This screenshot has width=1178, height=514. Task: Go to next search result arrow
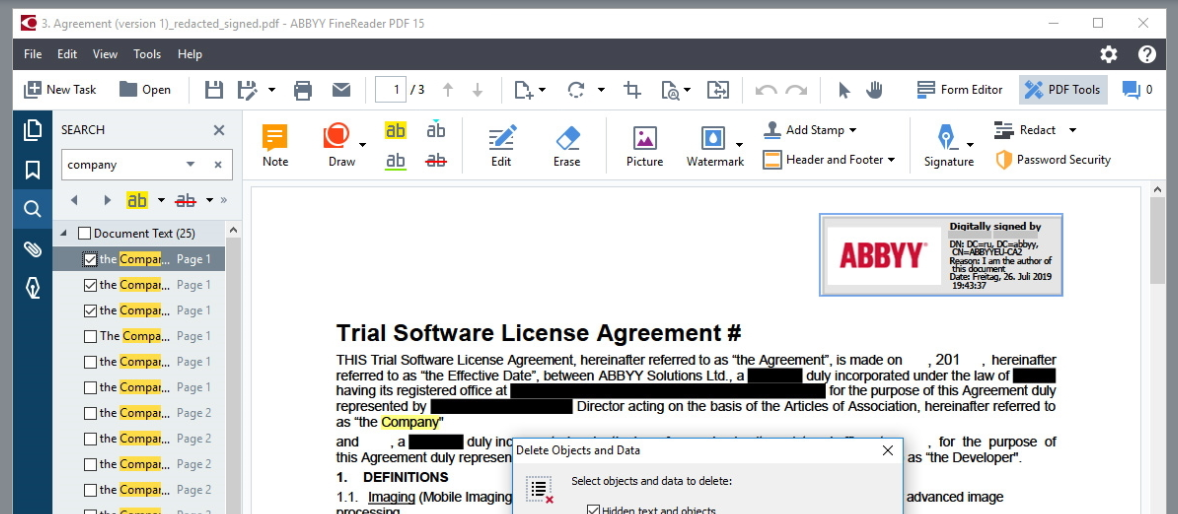pyautogui.click(x=107, y=200)
